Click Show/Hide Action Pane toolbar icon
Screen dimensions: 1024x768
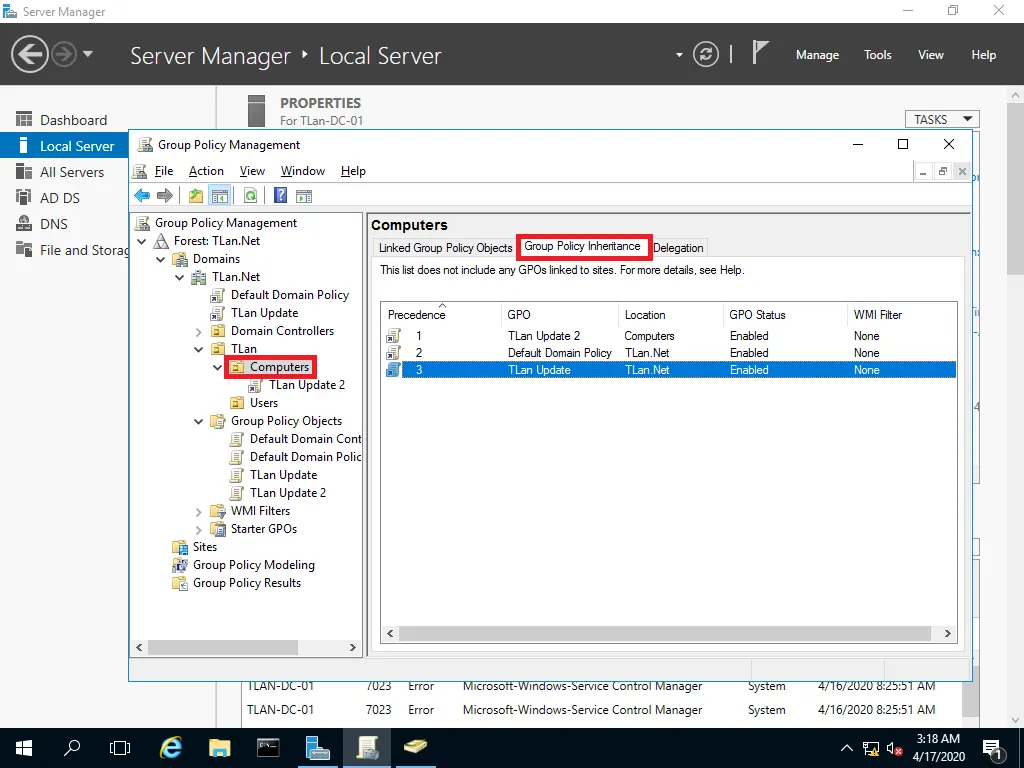304,196
